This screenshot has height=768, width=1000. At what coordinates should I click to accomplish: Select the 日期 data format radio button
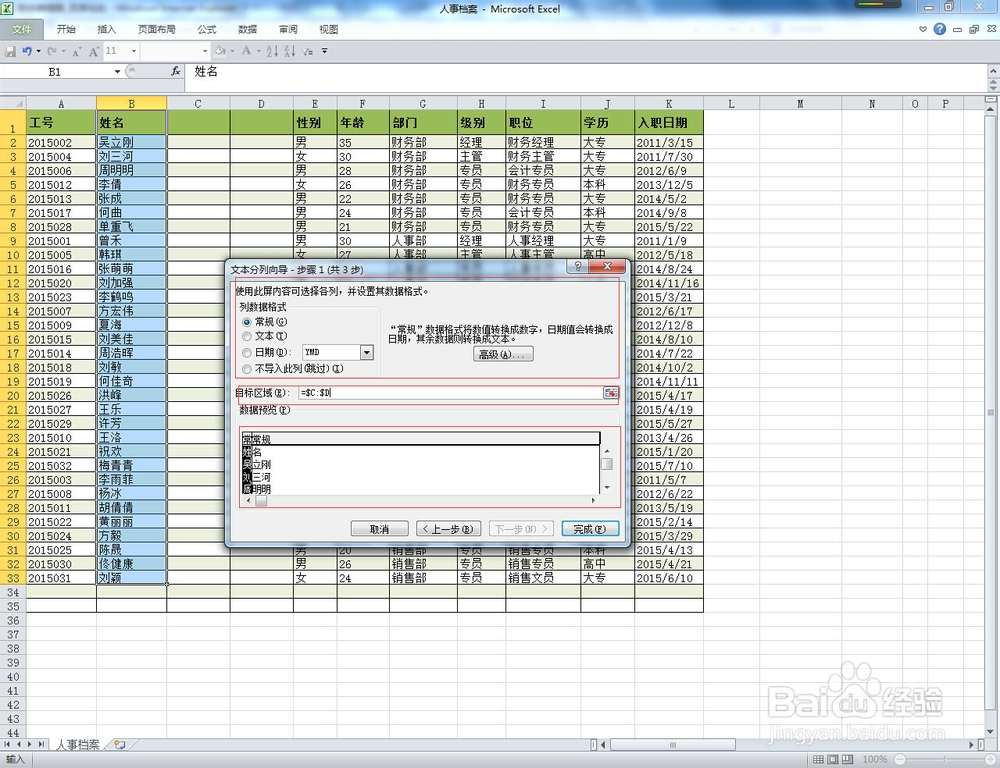coord(246,352)
